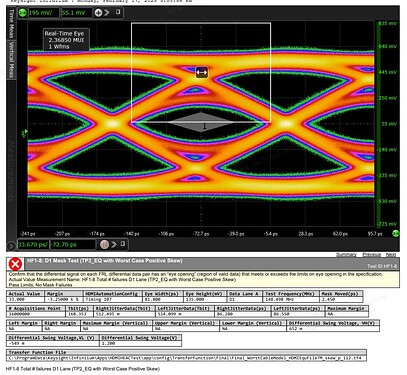The image size is (407, 375).
Task: Click the Eye Height value 135.000
Action: (x=204, y=299)
